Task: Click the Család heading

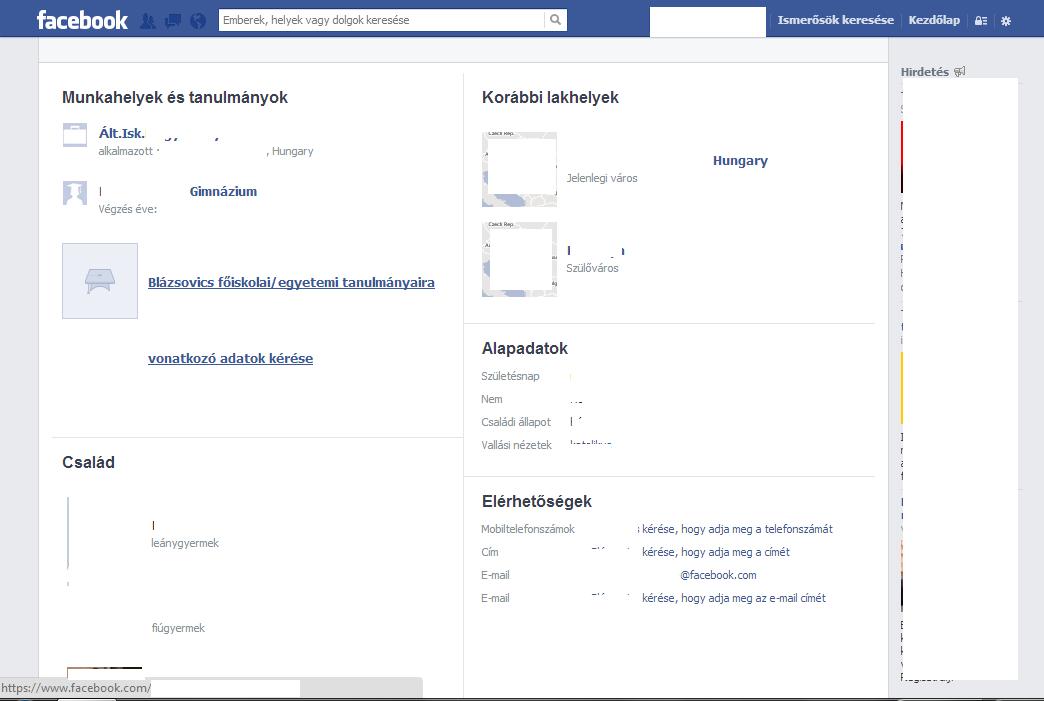Action: [89, 462]
